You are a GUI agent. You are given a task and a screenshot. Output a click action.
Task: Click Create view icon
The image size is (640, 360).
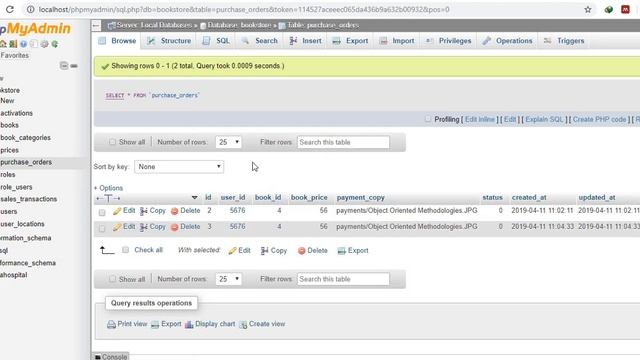coord(243,324)
